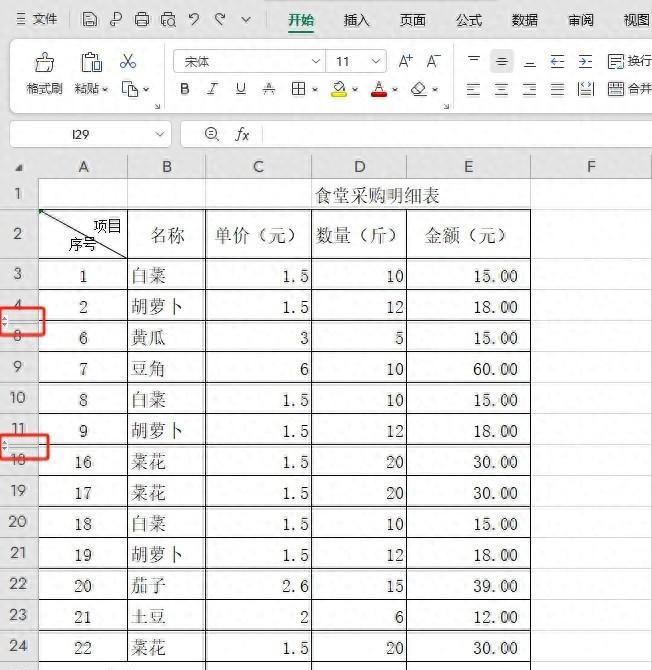
Task: Click the cell Borders icon
Action: (298, 89)
